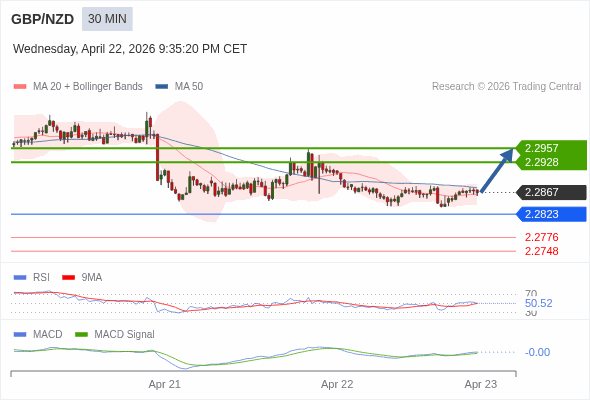Click the MA 20 + Bollinger Bands swatch
Viewport: 590px width, 400px height.
(x=20, y=87)
